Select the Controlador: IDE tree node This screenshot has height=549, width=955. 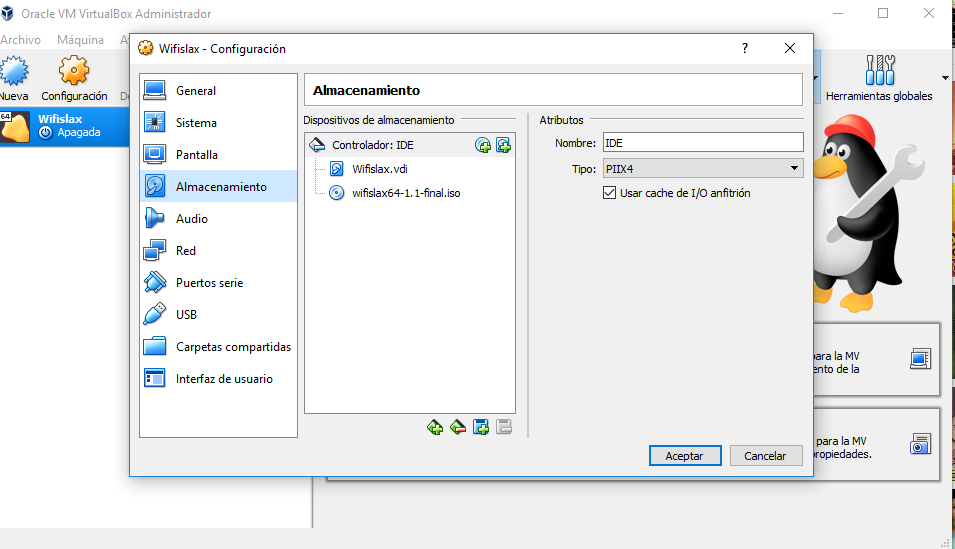pyautogui.click(x=372, y=145)
